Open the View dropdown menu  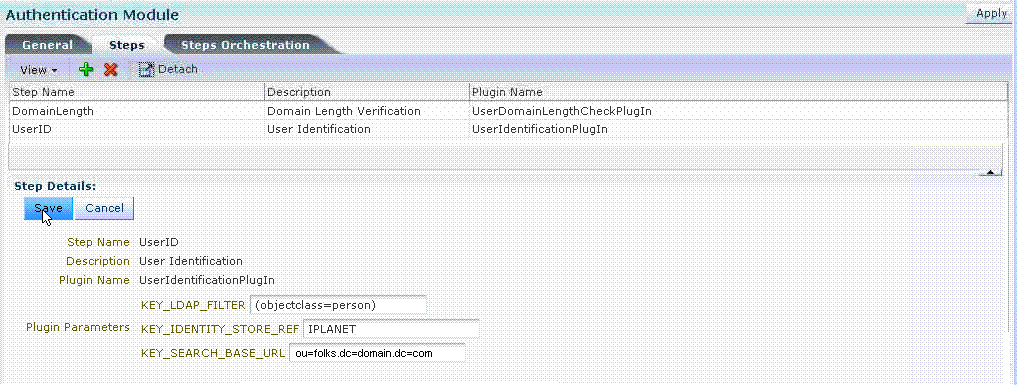coord(39,70)
